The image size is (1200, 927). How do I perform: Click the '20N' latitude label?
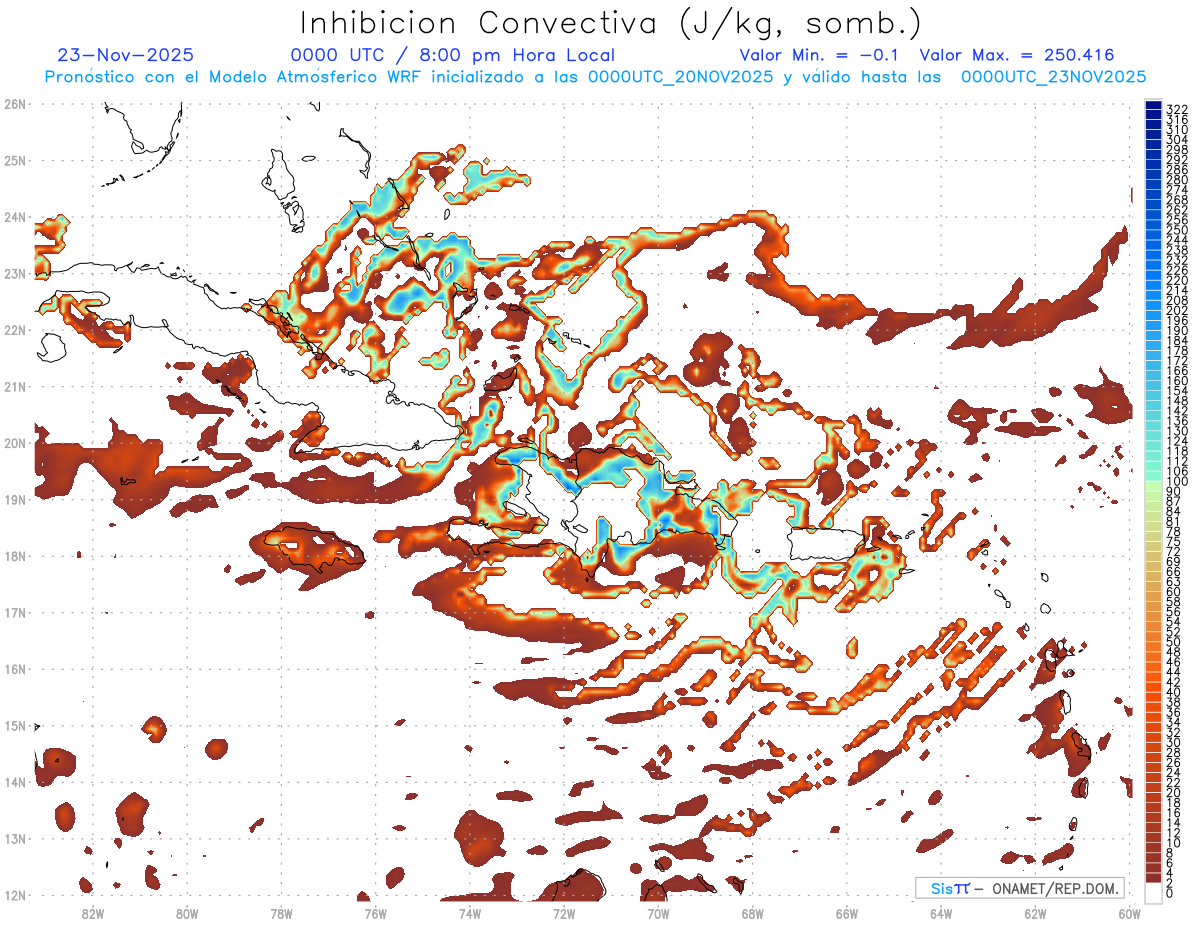tap(15, 443)
